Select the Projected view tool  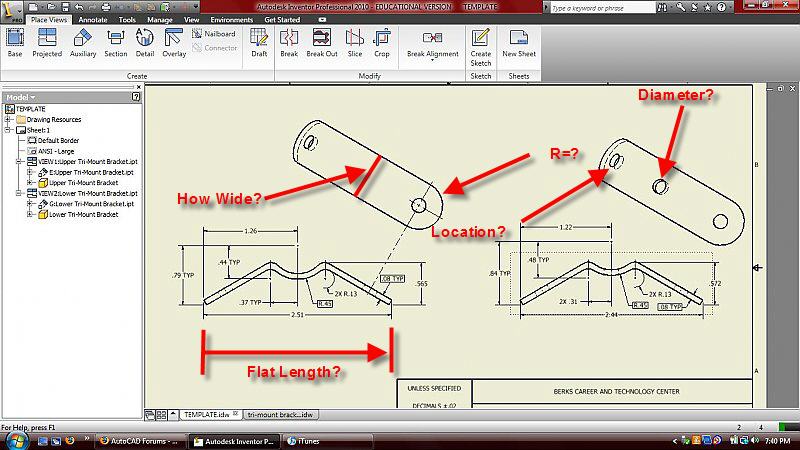[47, 43]
